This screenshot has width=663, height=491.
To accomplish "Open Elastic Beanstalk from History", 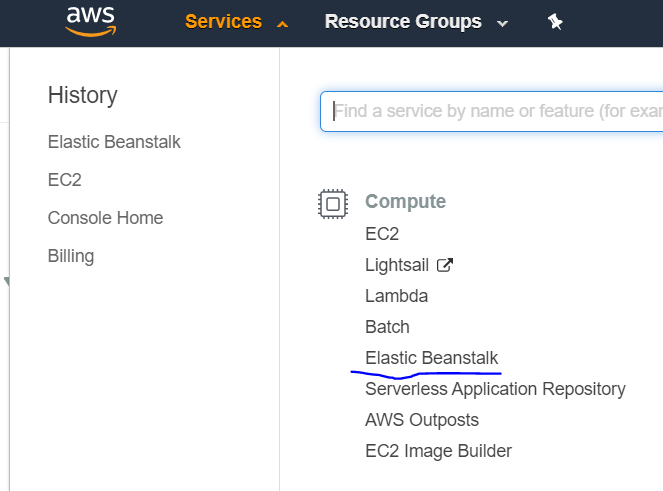I will pos(114,142).
